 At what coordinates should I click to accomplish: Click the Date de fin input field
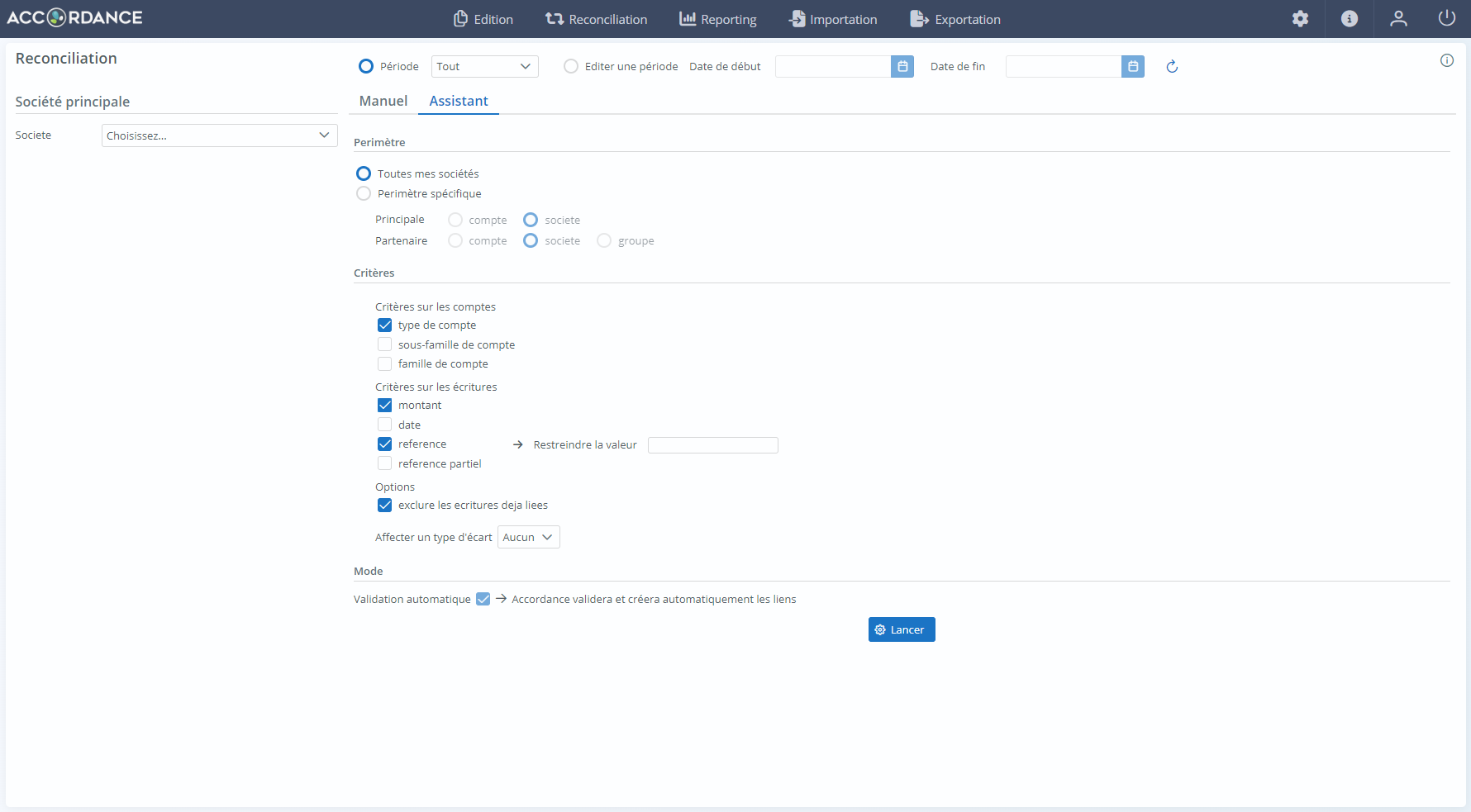(x=1064, y=66)
